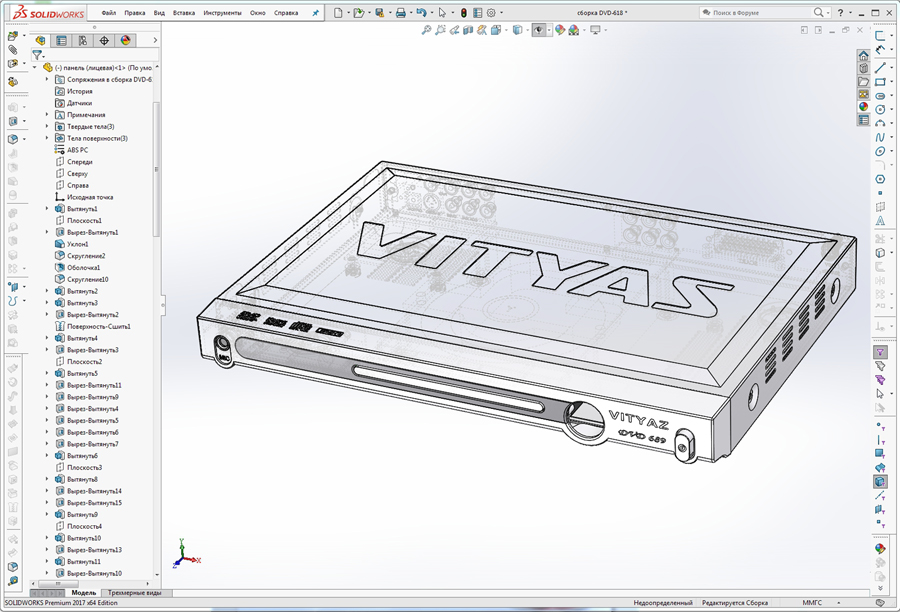Activate the Zoom to Area tool
The image size is (900, 612).
[x=440, y=31]
